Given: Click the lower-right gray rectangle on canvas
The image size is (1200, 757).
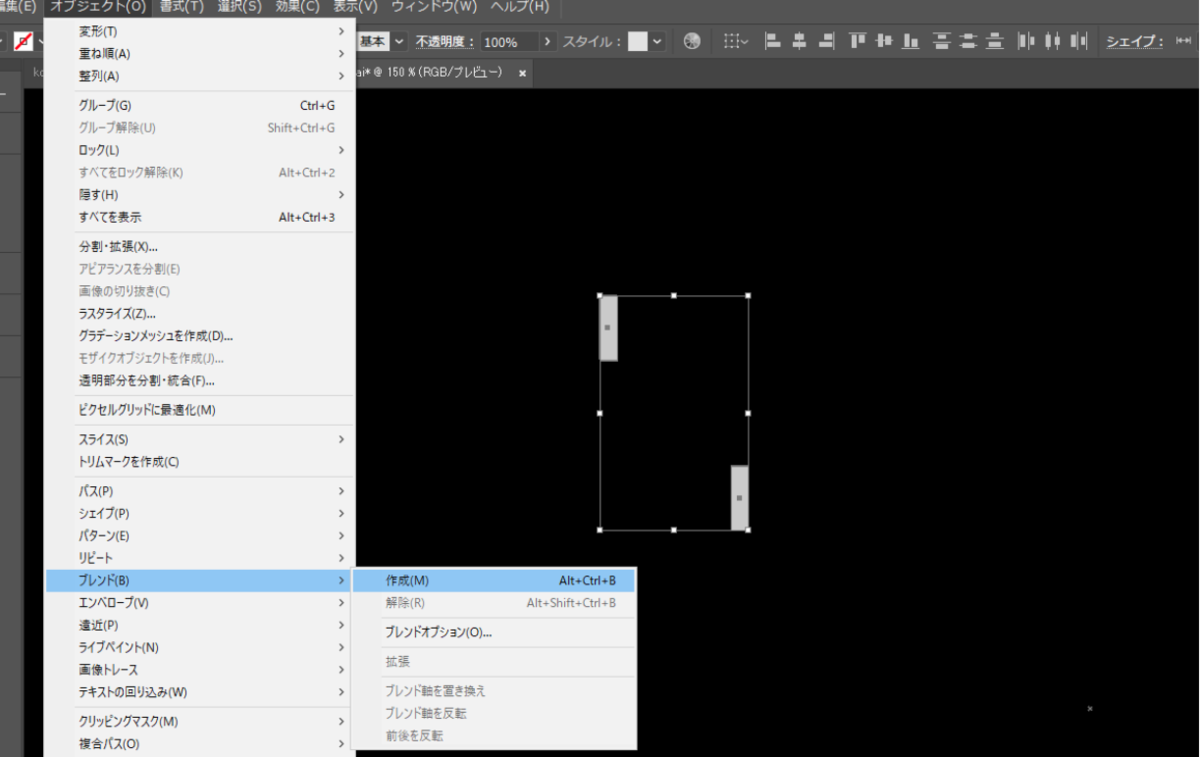Looking at the screenshot, I should click(x=740, y=498).
